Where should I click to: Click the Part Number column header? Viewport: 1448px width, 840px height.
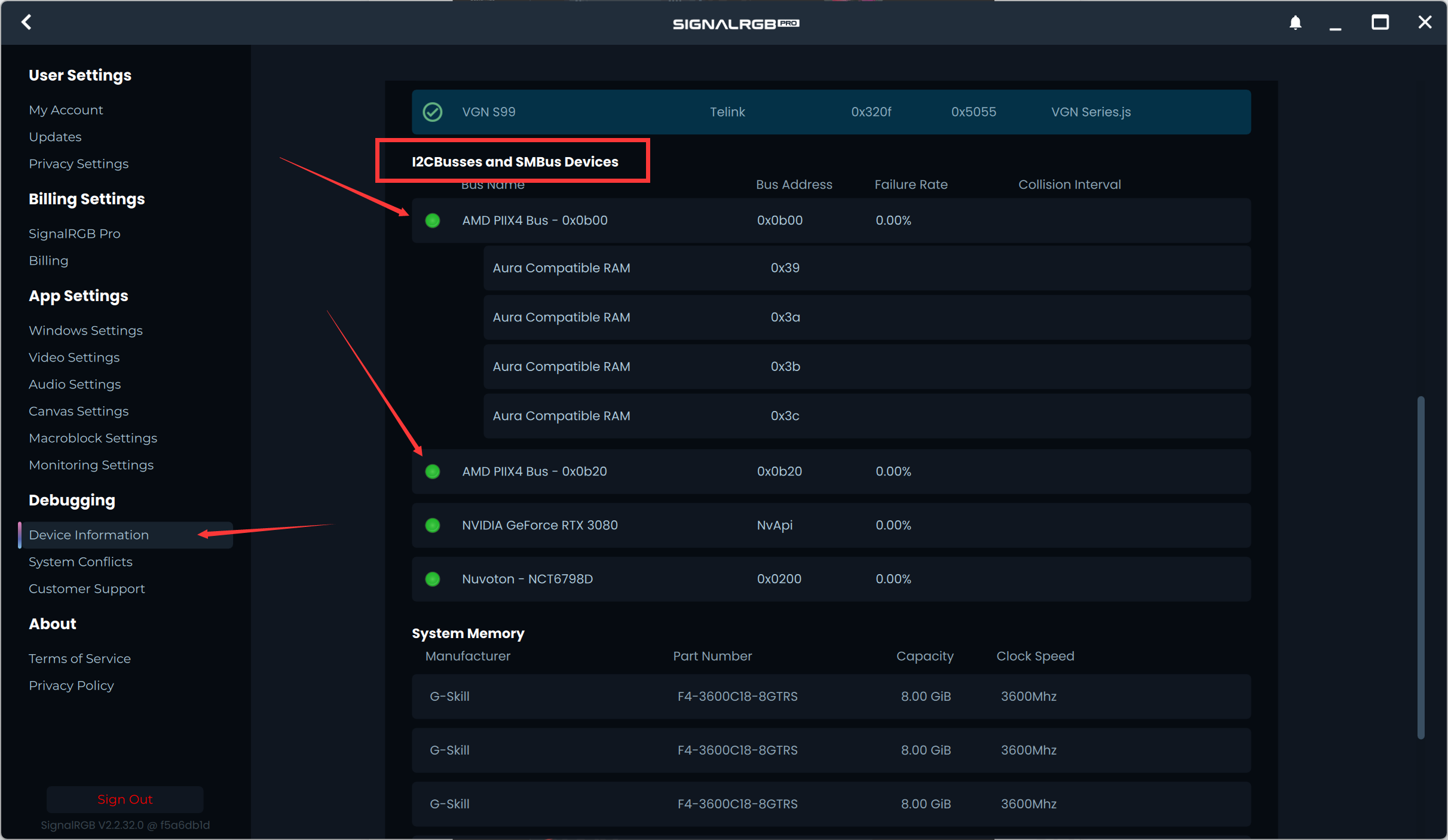(x=712, y=656)
